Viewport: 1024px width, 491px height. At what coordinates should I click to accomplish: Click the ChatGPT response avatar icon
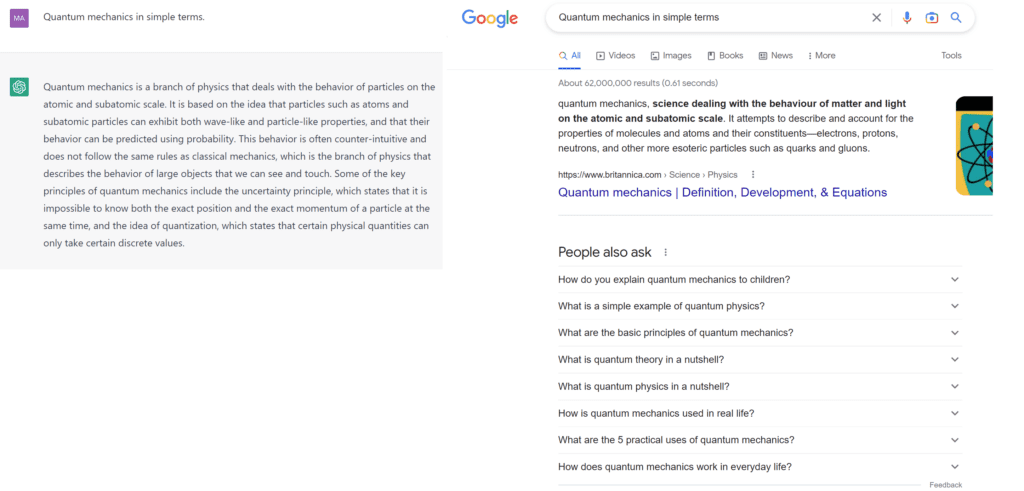(x=19, y=88)
